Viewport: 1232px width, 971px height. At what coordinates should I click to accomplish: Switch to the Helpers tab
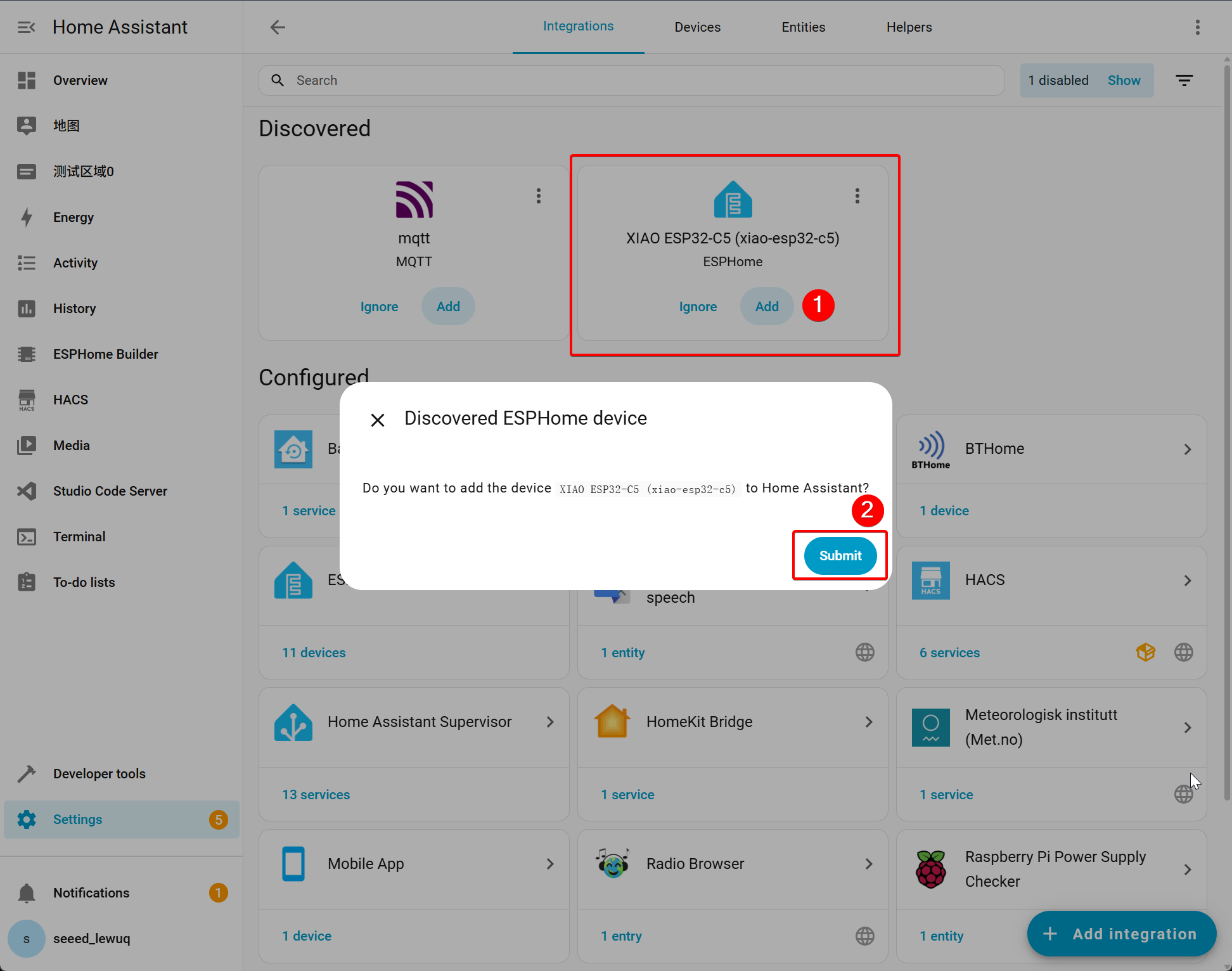pyautogui.click(x=909, y=27)
